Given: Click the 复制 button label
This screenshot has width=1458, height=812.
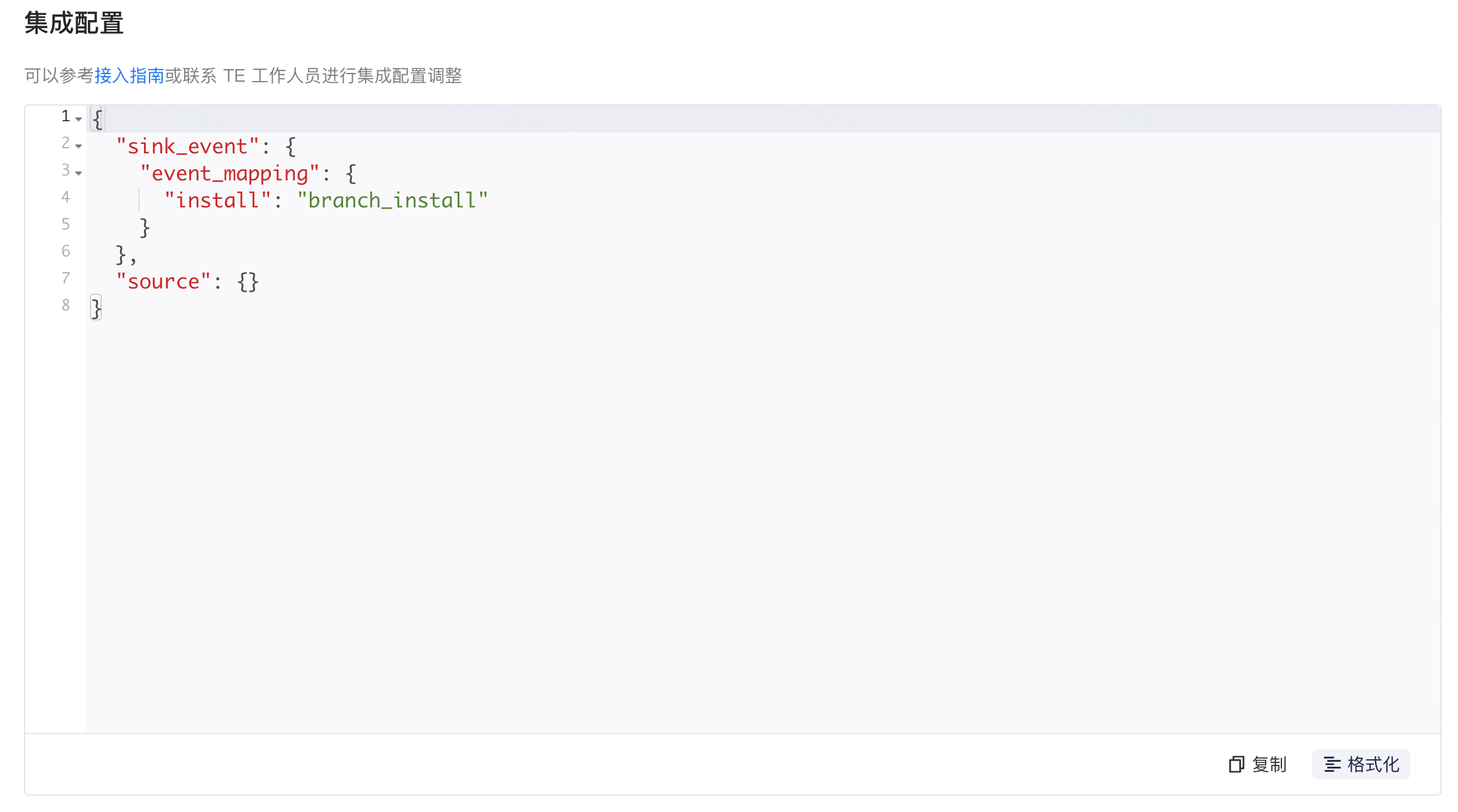Looking at the screenshot, I should tap(1269, 764).
